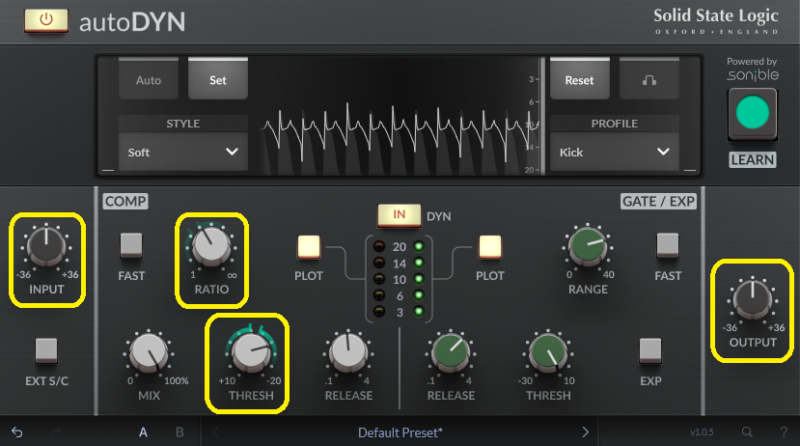Open the STYLE dropdown showing Soft
800x446 pixels.
click(183, 152)
